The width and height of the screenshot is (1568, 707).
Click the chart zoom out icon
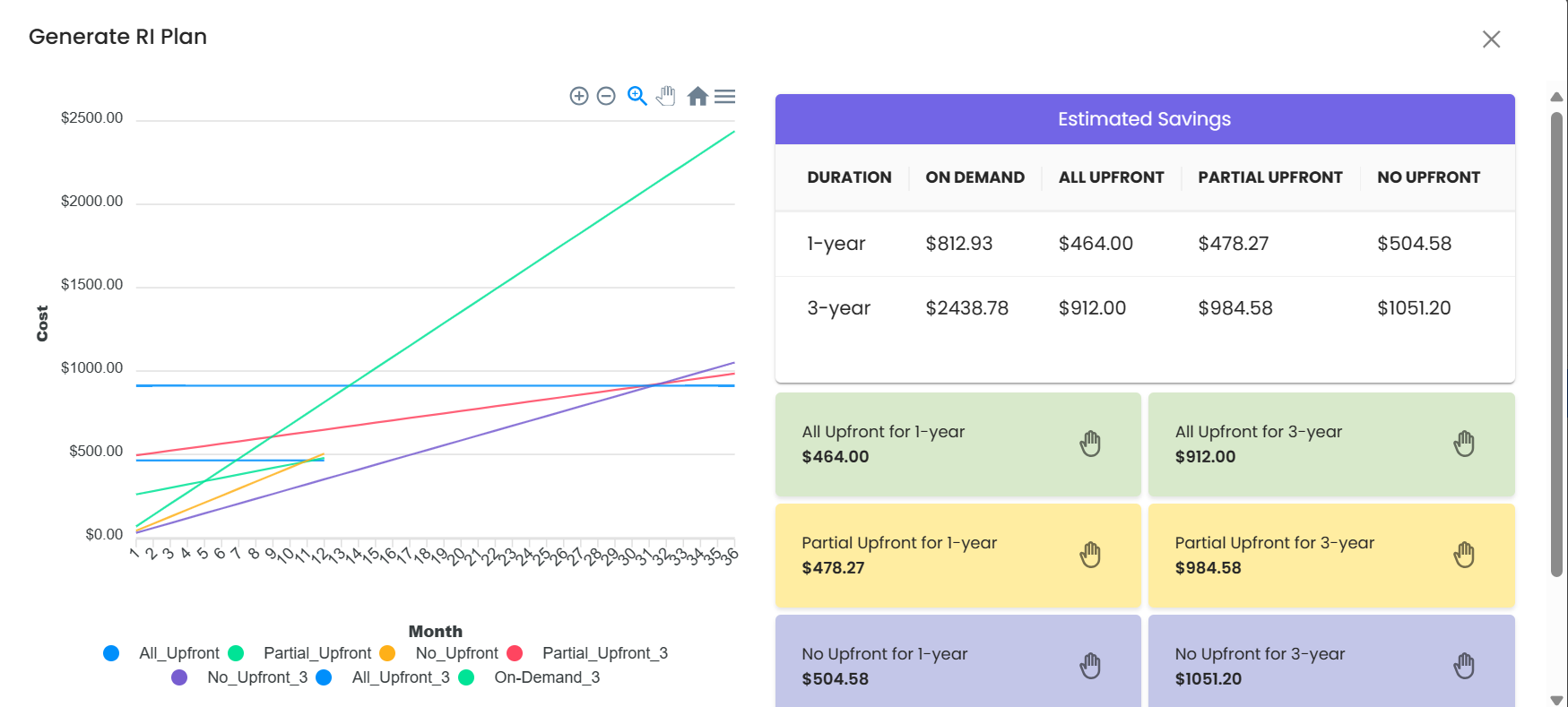[606, 96]
